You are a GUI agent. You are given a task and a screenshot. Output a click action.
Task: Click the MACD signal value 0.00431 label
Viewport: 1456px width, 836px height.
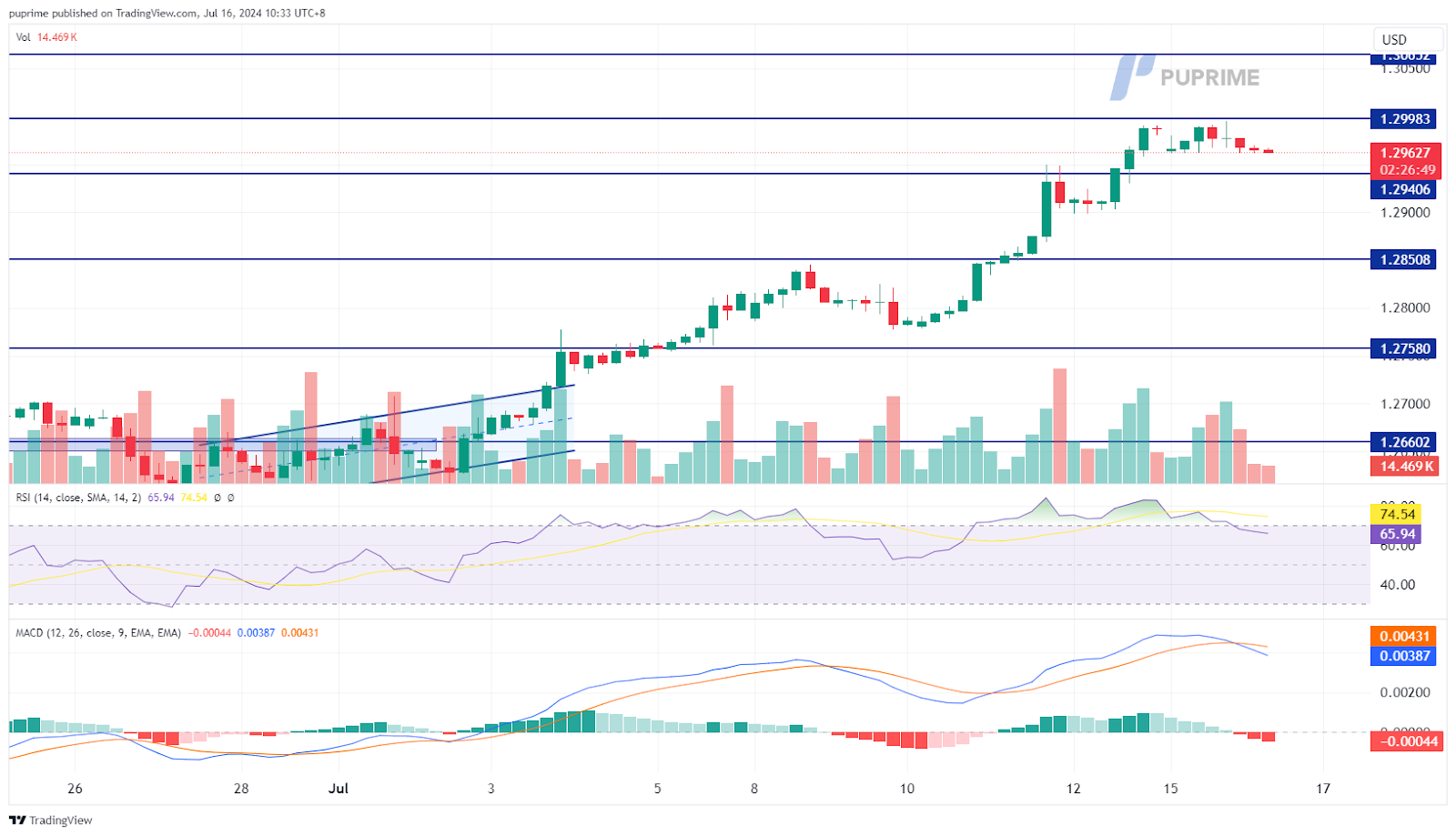pyautogui.click(x=1403, y=636)
